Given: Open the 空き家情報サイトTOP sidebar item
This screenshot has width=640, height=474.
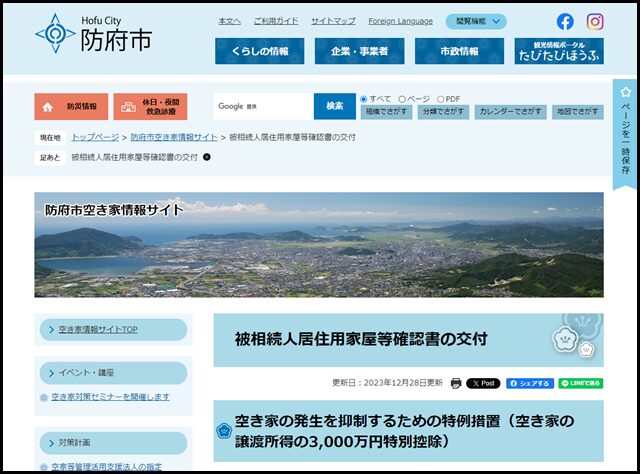Looking at the screenshot, I should (113, 329).
